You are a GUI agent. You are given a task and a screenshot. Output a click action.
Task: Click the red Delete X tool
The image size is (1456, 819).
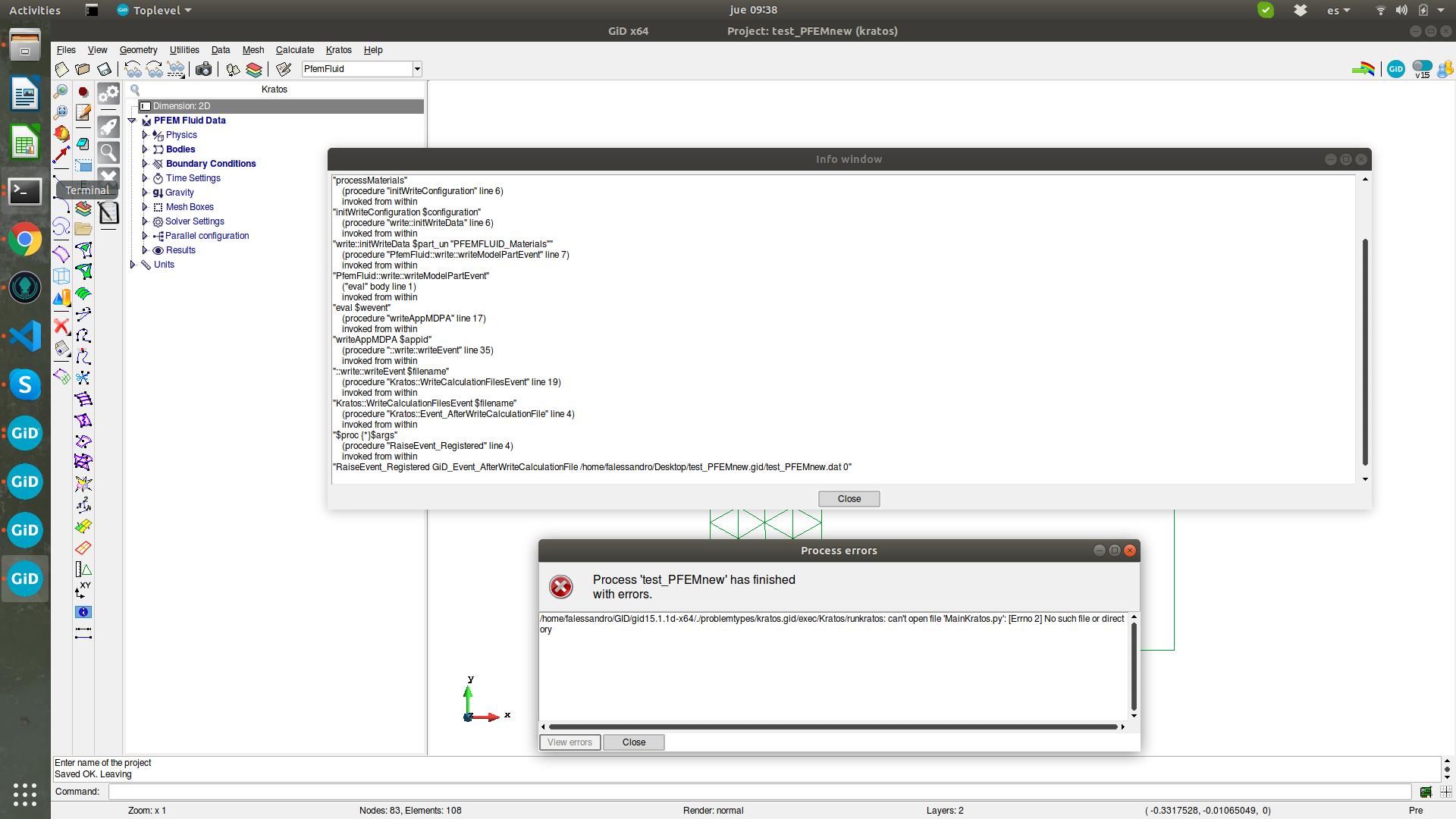(62, 327)
